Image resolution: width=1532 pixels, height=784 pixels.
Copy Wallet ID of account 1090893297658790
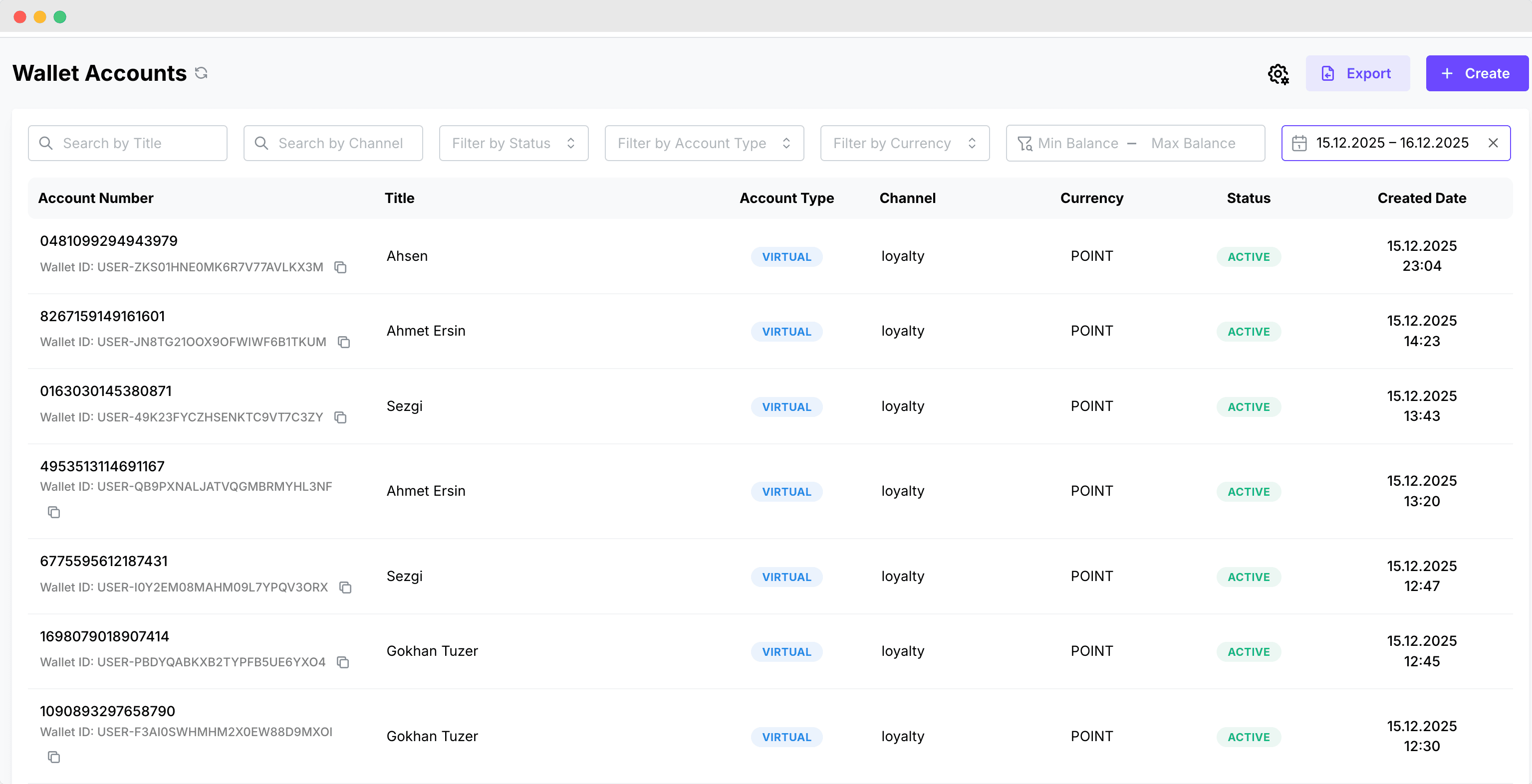[54, 757]
